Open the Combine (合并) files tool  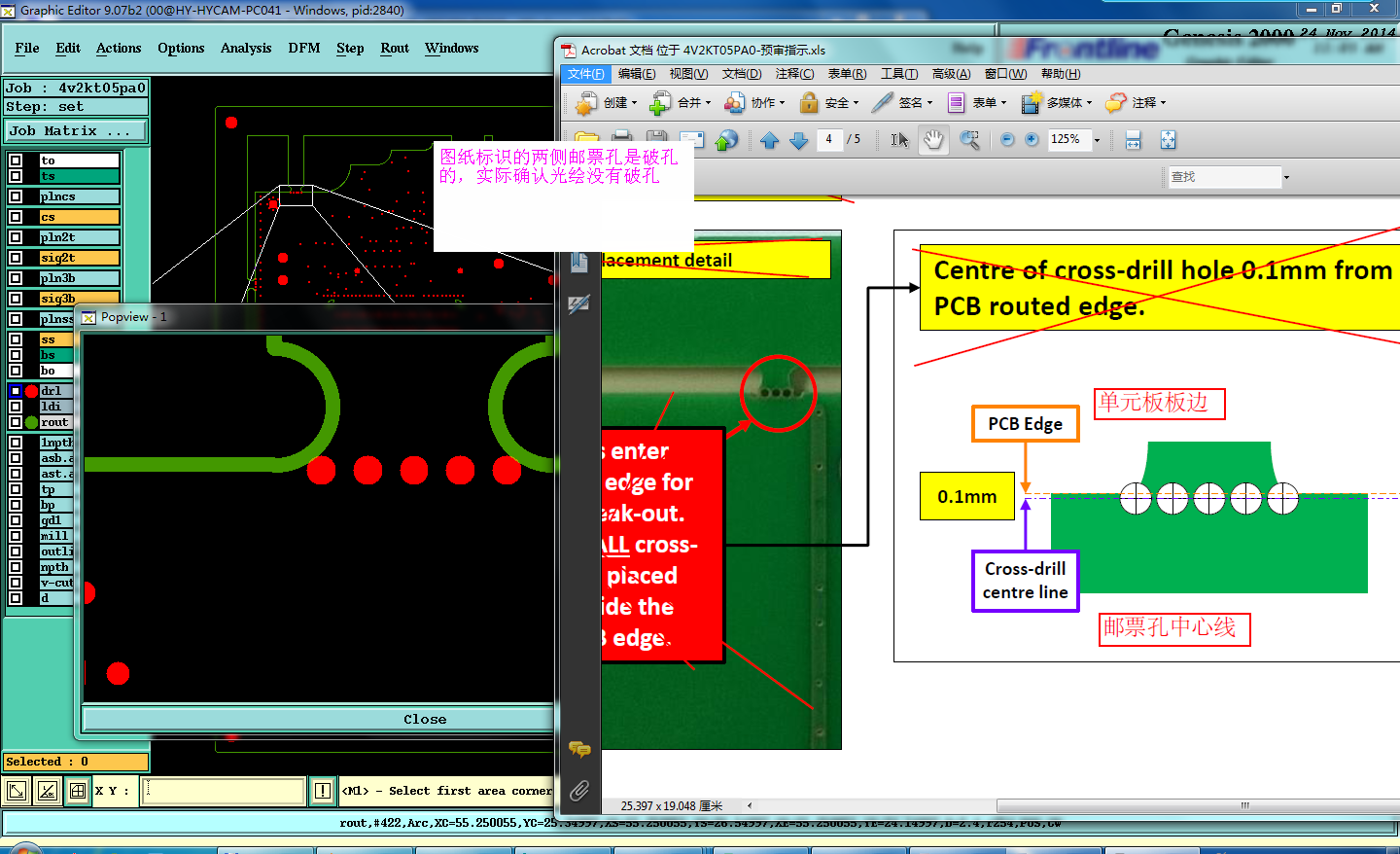[680, 102]
